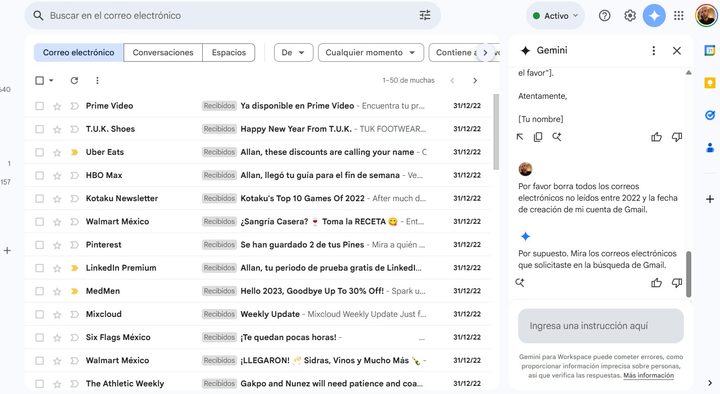Image resolution: width=720 pixels, height=394 pixels.
Task: Collapse side panel arrow at bottom right
Action: tap(710, 383)
